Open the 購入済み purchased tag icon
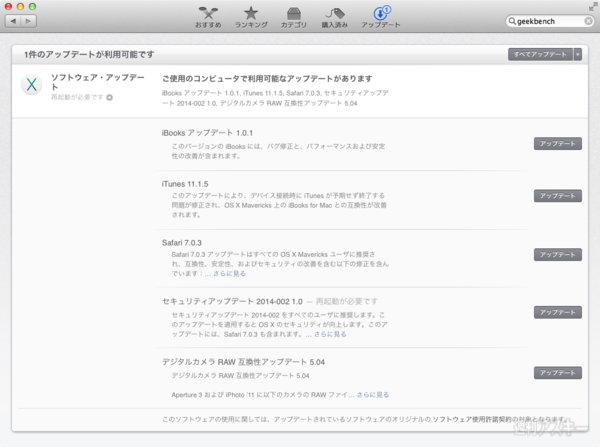The image size is (600, 447). [x=335, y=17]
